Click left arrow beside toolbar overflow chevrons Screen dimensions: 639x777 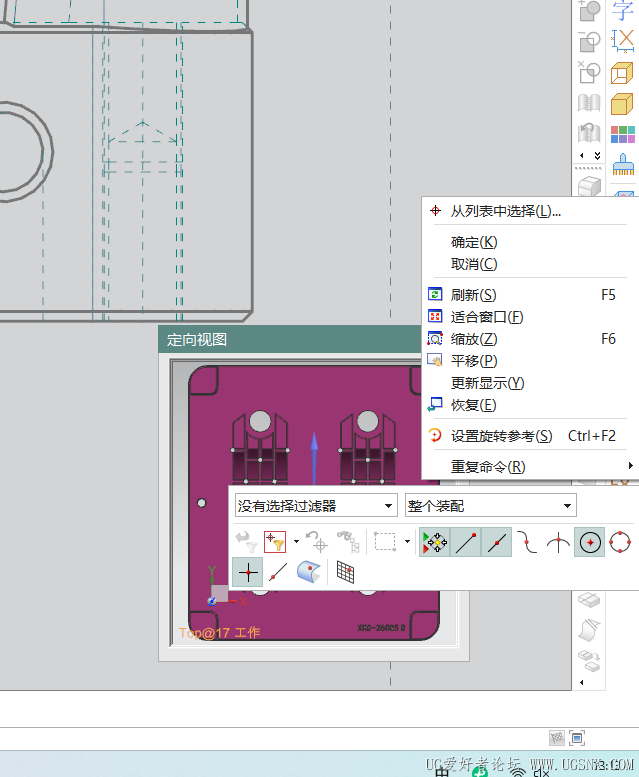[582, 156]
